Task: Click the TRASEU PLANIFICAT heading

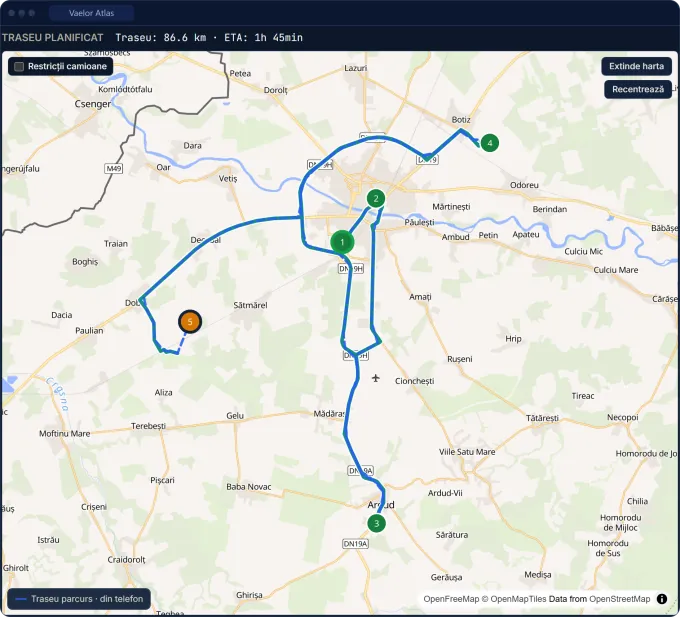Action: tap(52, 38)
